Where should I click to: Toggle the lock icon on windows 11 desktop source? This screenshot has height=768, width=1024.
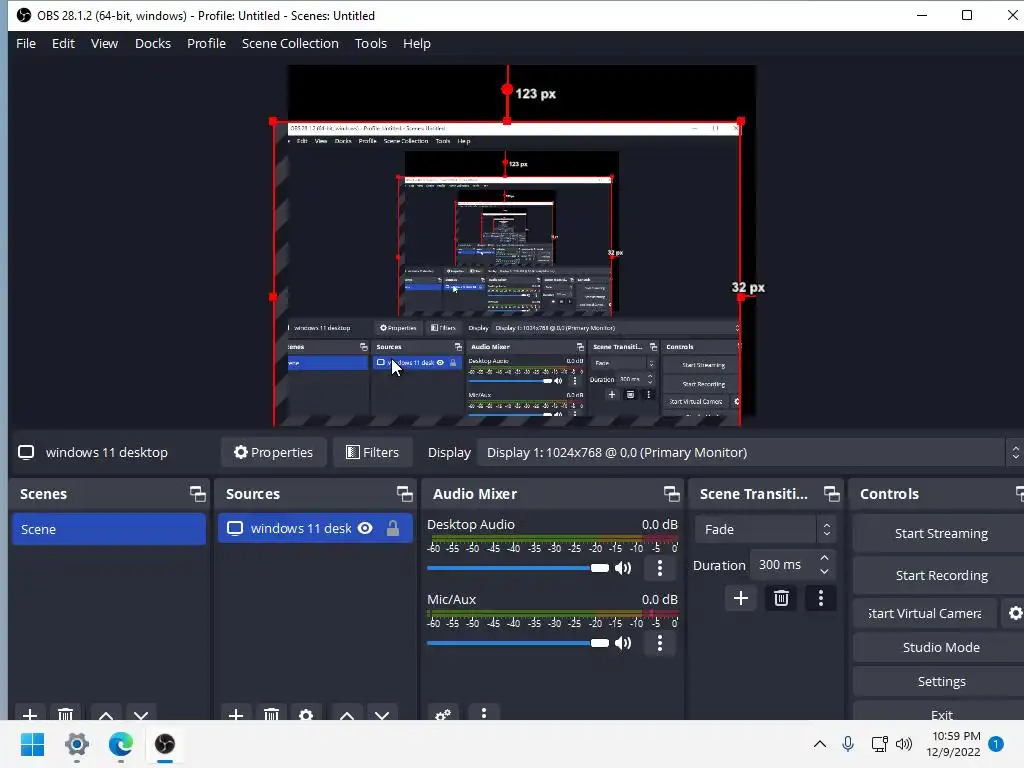point(392,528)
